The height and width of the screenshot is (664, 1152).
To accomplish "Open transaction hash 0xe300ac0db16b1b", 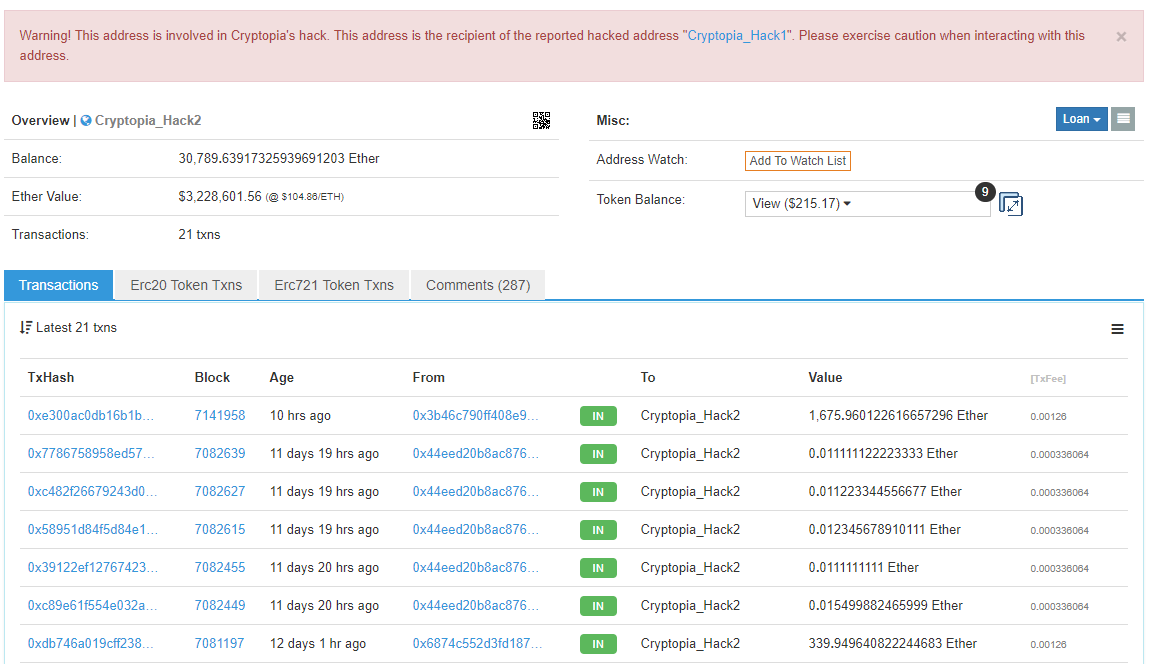I will pos(91,416).
